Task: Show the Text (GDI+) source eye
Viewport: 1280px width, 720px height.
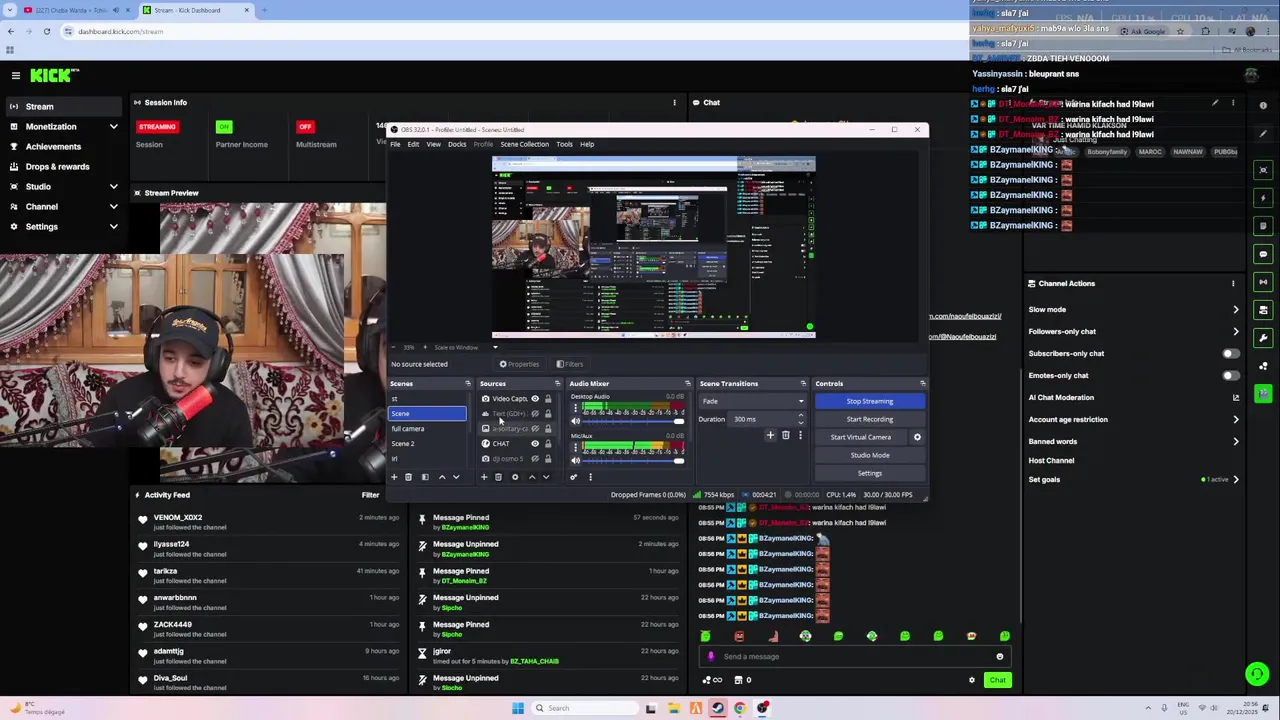Action: (535, 413)
